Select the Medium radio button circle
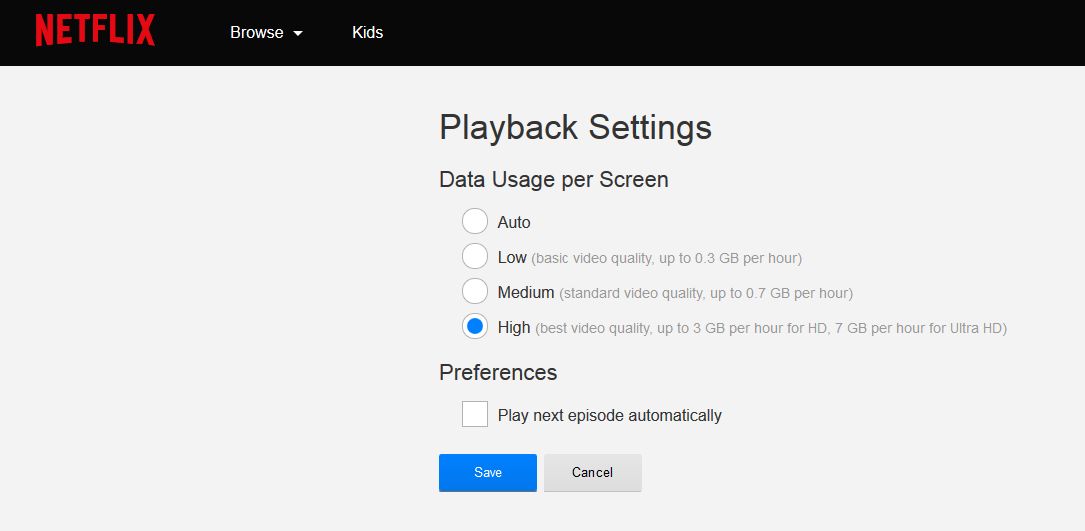The height and width of the screenshot is (531, 1085). [x=475, y=292]
